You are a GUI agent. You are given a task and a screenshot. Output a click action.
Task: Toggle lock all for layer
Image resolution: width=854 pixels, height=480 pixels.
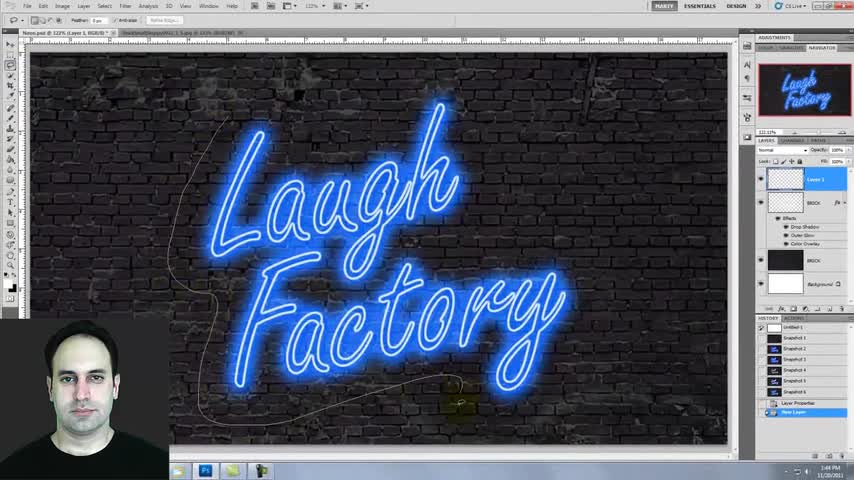800,161
